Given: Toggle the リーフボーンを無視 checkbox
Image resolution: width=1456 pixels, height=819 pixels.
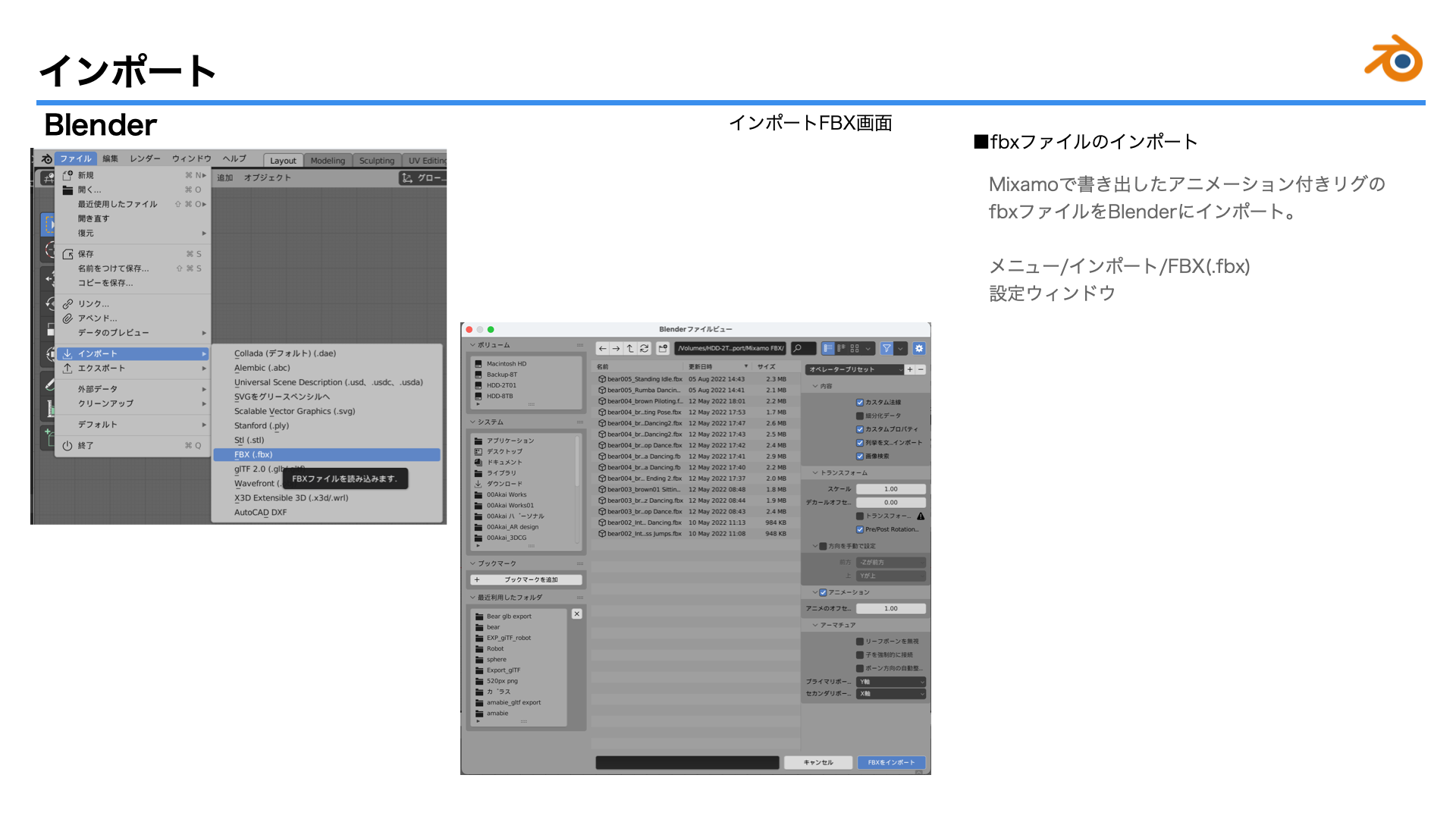Looking at the screenshot, I should point(860,642).
